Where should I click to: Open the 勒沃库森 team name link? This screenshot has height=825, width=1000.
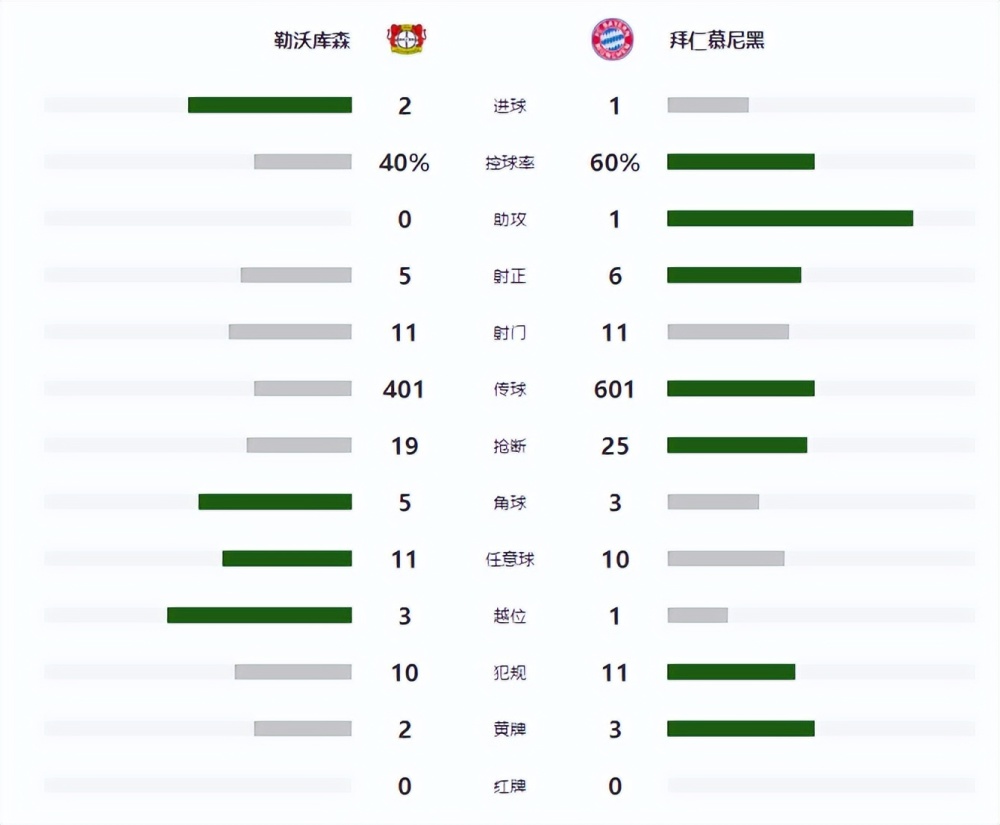point(312,40)
